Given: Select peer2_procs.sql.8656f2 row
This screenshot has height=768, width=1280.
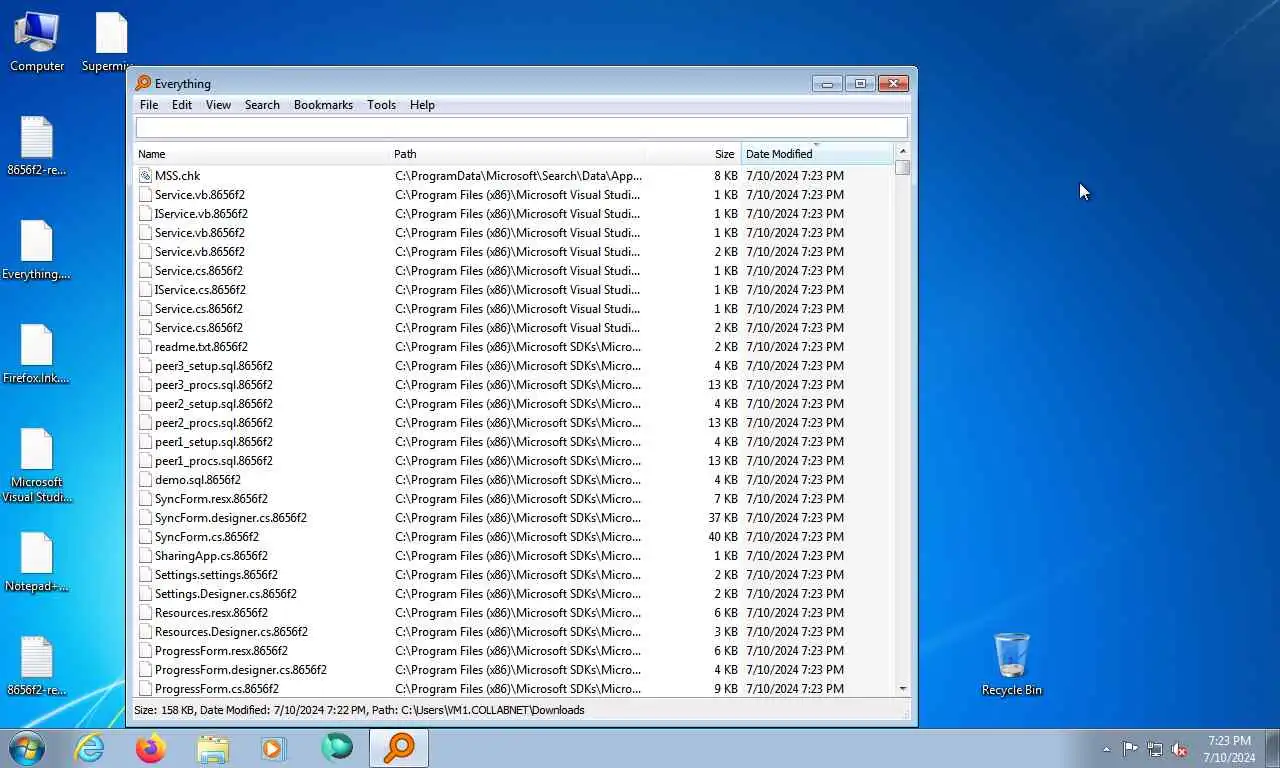Looking at the screenshot, I should (x=514, y=422).
